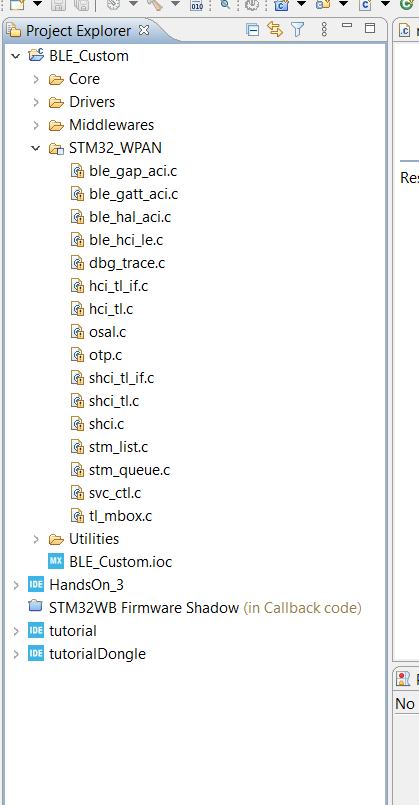Expand the Utilities folder

tap(36, 539)
